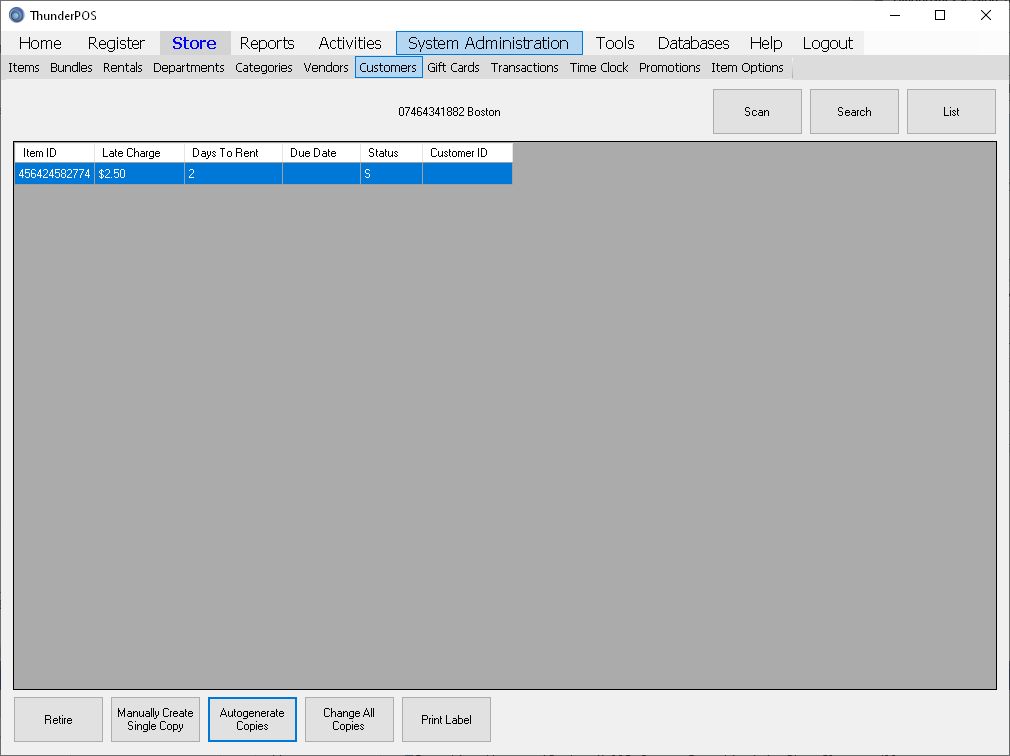Sort by Late Charge column header

pyautogui.click(x=139, y=153)
